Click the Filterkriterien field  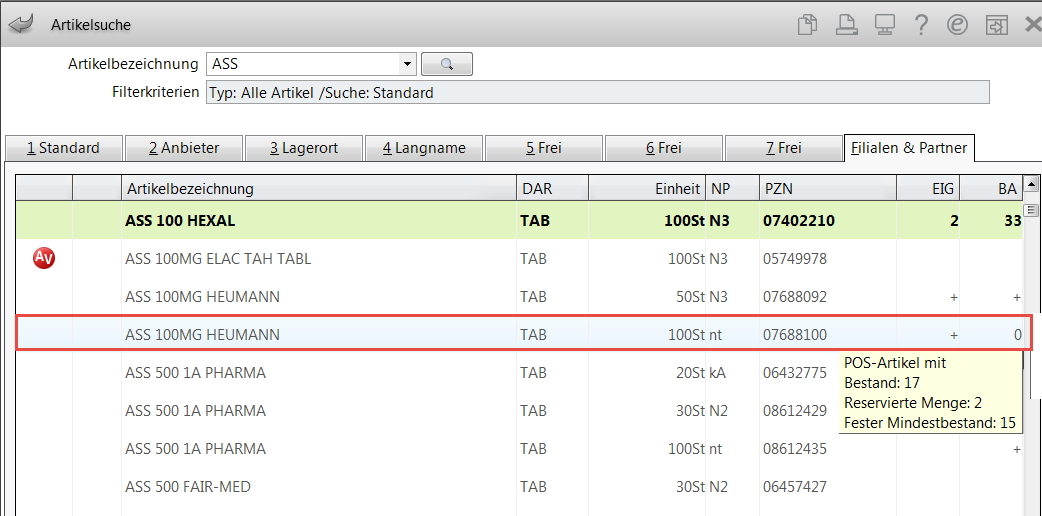[x=597, y=92]
